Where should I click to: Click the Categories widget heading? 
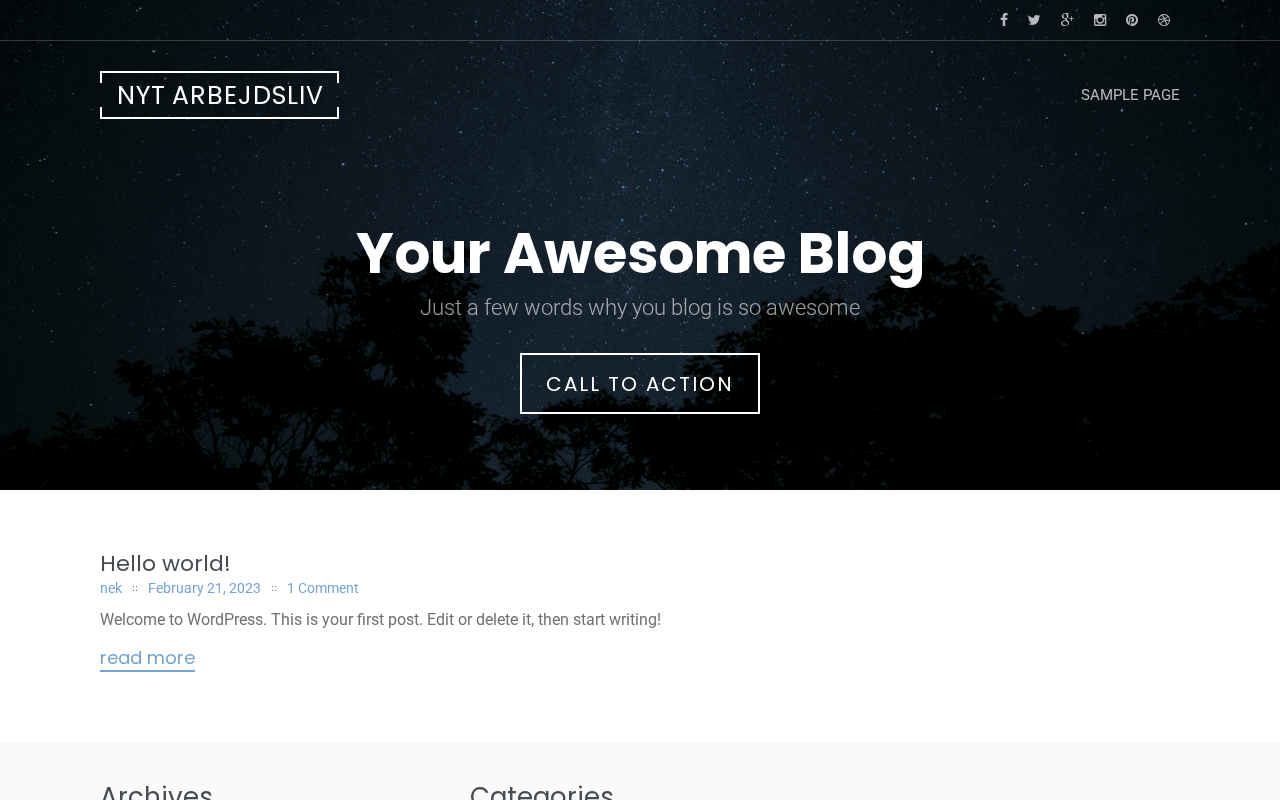tap(541, 792)
